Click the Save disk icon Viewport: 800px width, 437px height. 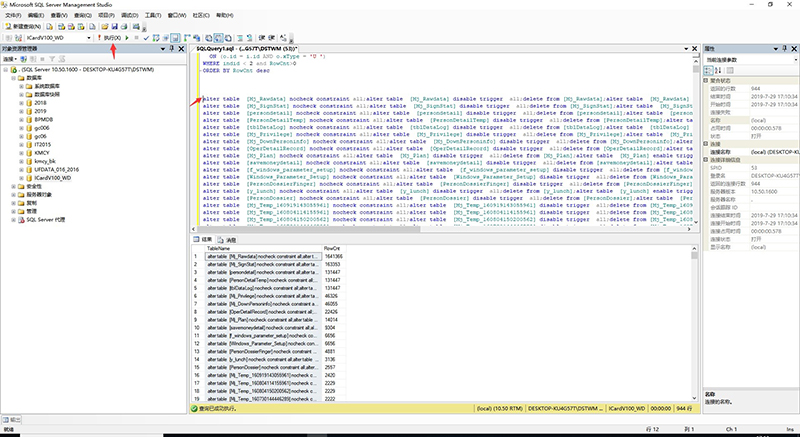pyautogui.click(x=114, y=27)
